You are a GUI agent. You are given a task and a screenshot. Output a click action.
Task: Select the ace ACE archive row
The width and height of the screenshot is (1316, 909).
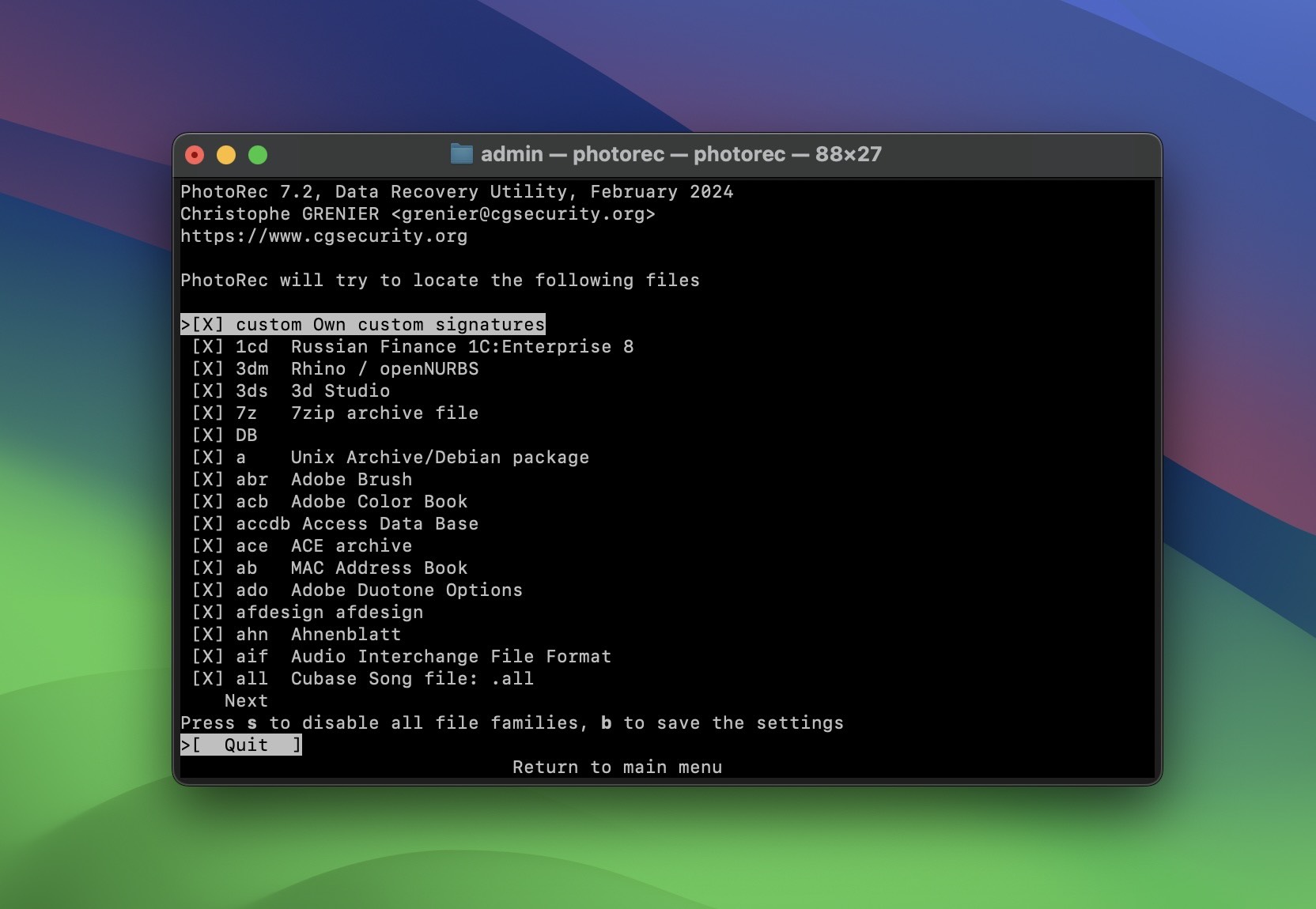[302, 546]
